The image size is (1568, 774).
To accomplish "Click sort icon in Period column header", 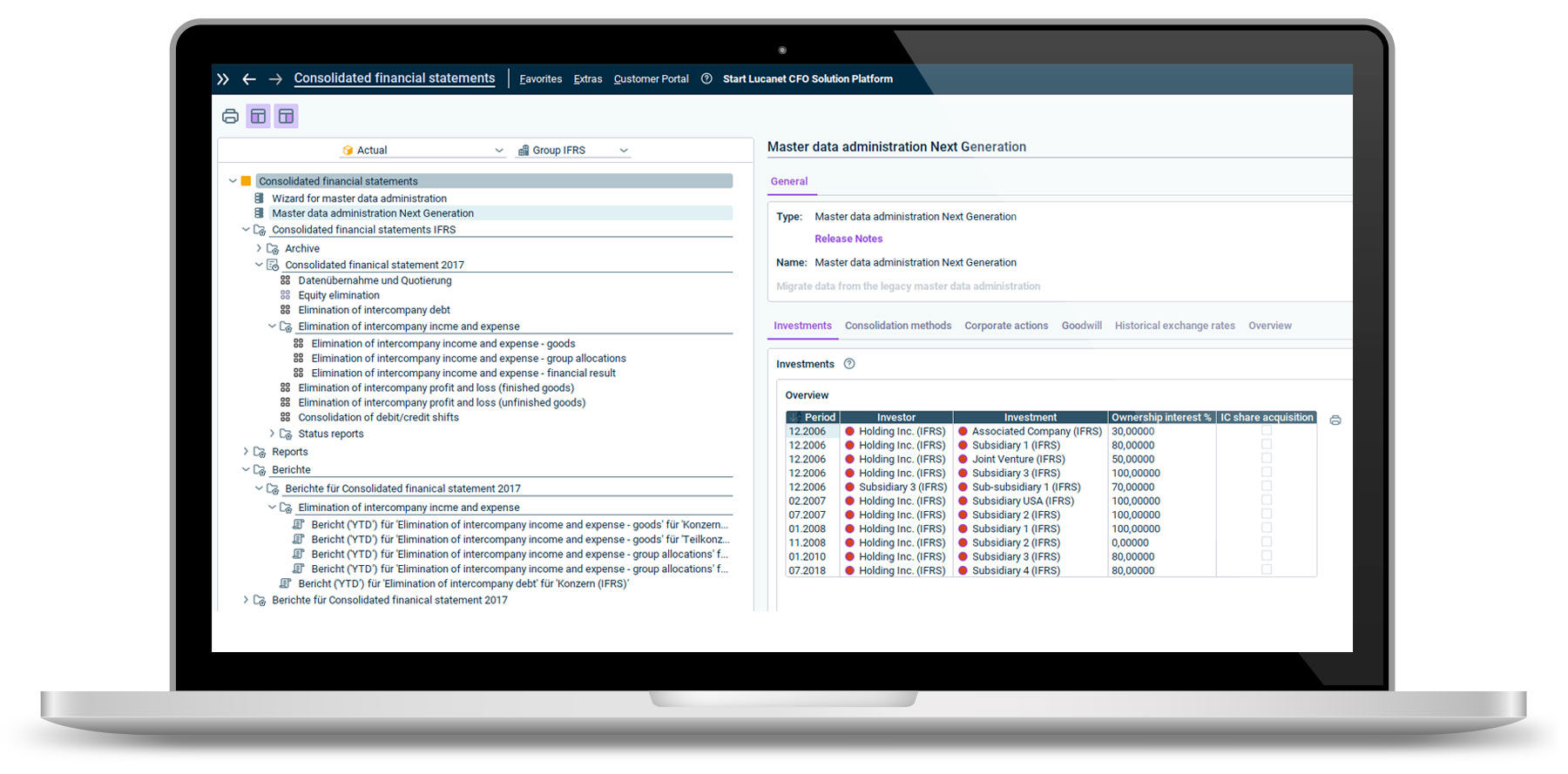I will (795, 417).
